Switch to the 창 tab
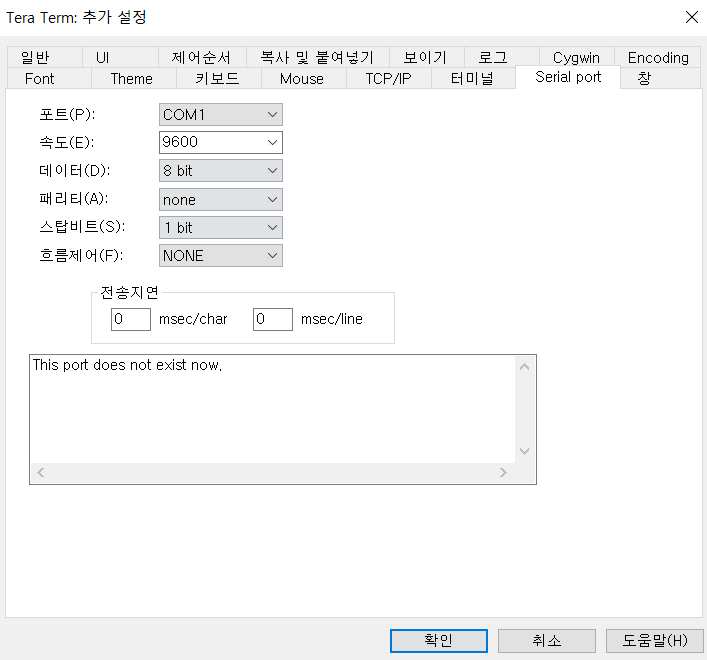Image resolution: width=707 pixels, height=660 pixels. point(661,78)
